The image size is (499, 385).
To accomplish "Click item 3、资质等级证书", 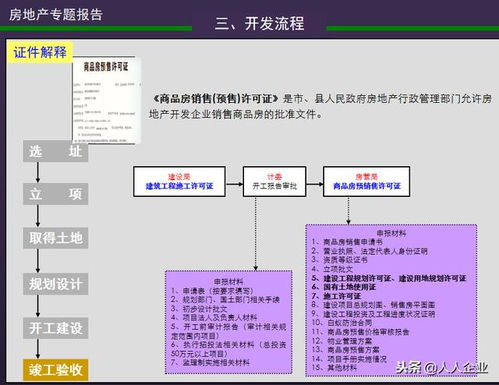I will click(x=340, y=260).
